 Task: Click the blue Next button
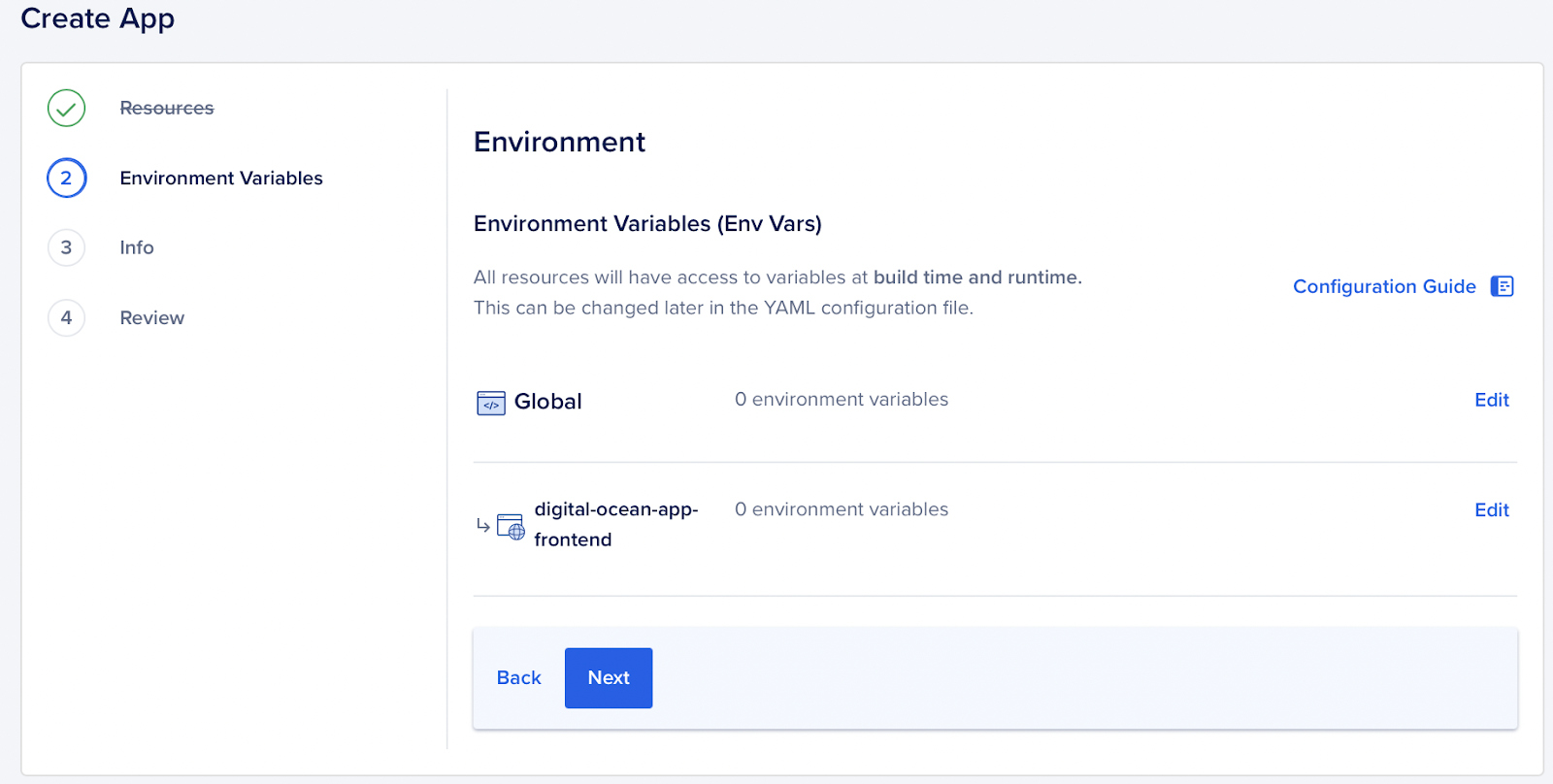(x=609, y=677)
